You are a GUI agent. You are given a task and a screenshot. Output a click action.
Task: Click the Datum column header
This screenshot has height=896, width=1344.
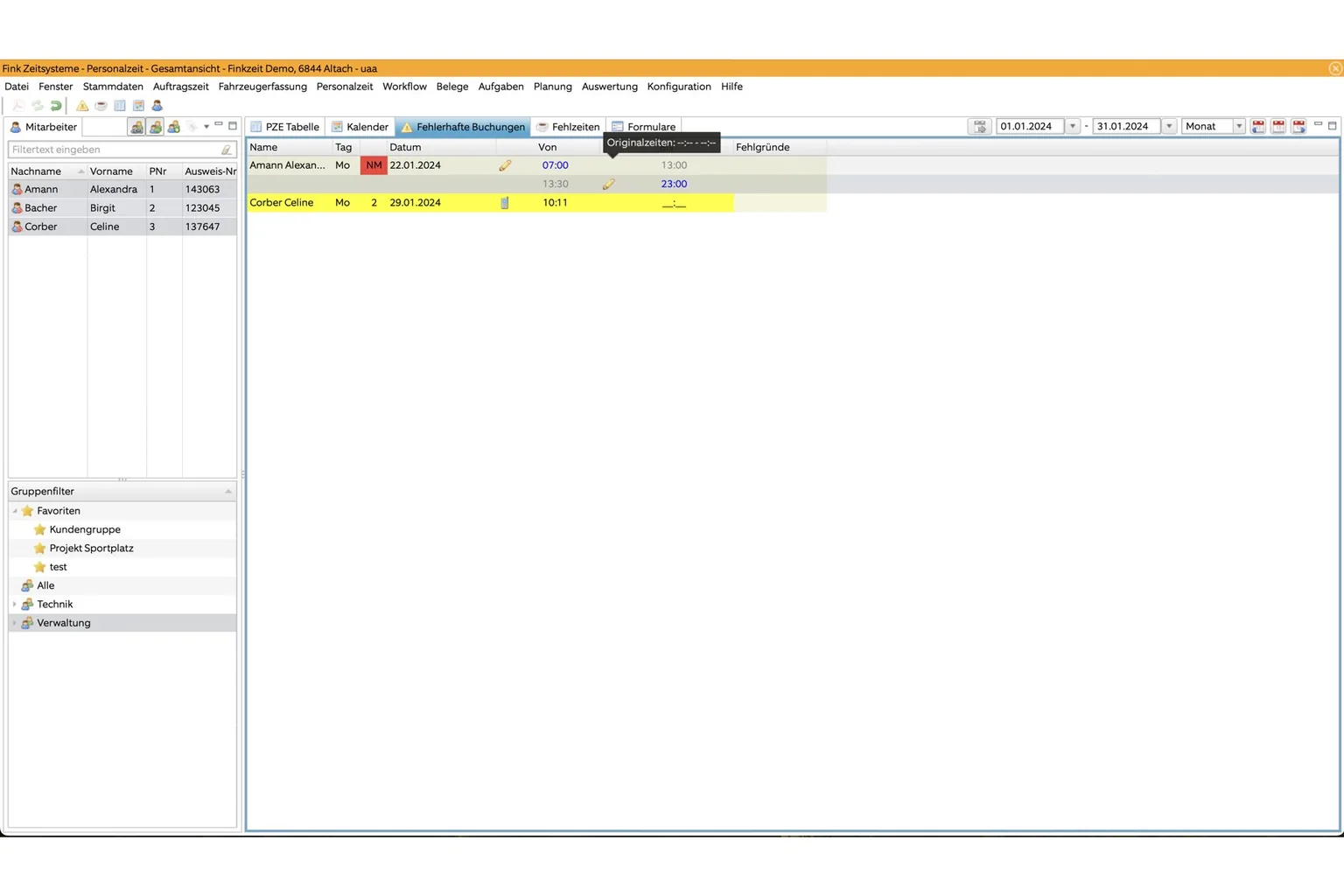click(x=441, y=147)
